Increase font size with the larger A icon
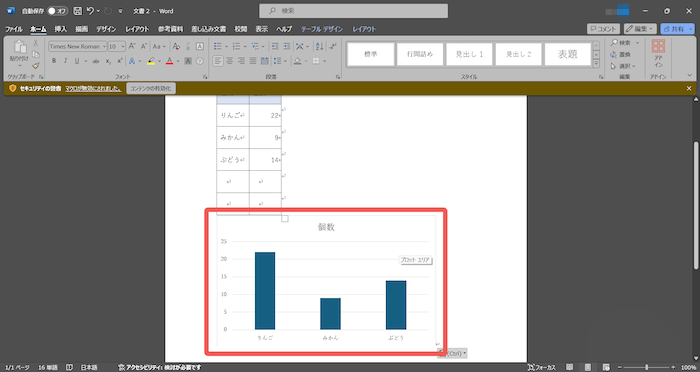Screen dimensions: 700x372 [x=132, y=46]
